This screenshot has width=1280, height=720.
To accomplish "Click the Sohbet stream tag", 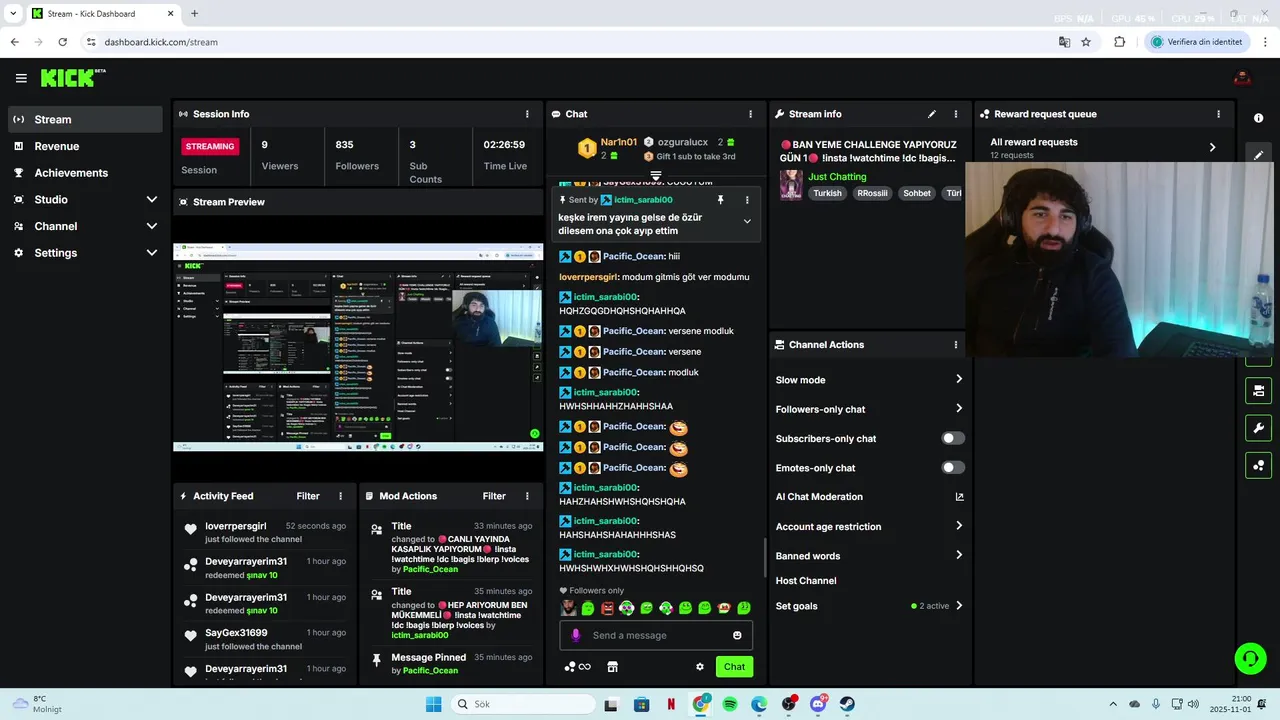I will click(917, 193).
